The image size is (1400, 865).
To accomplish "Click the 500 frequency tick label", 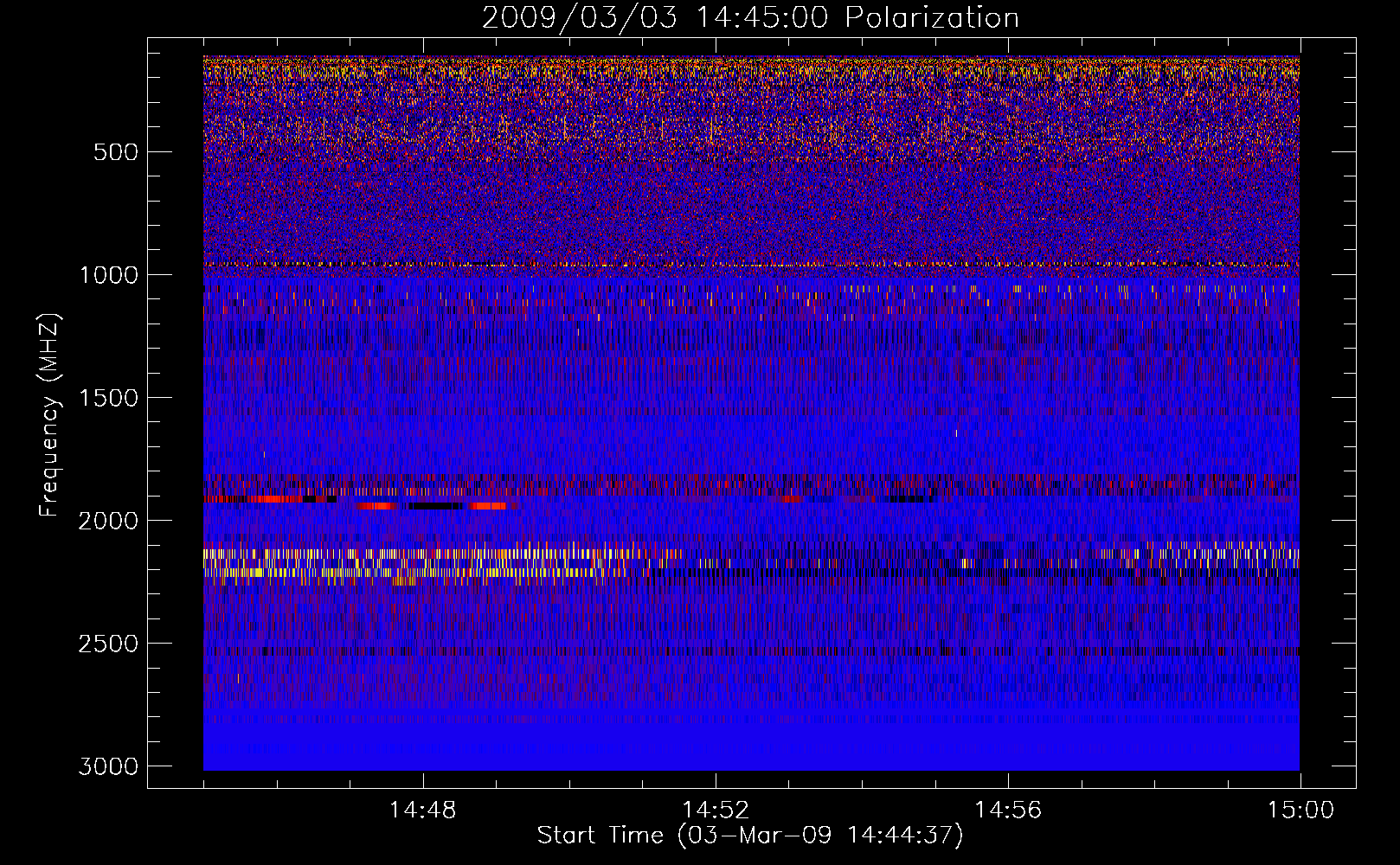I will tap(116, 152).
